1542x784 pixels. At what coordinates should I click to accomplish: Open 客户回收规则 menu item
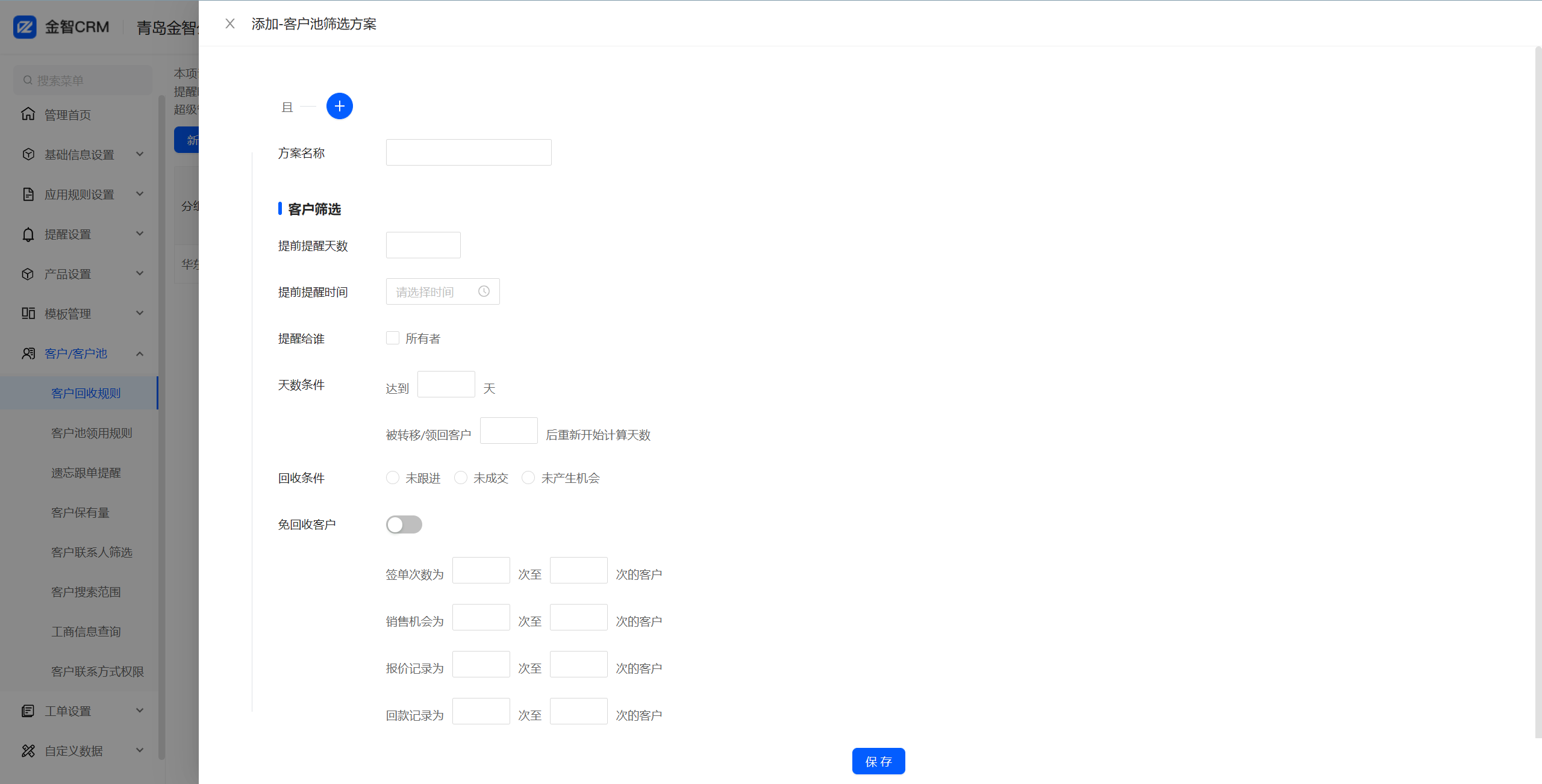pos(79,393)
